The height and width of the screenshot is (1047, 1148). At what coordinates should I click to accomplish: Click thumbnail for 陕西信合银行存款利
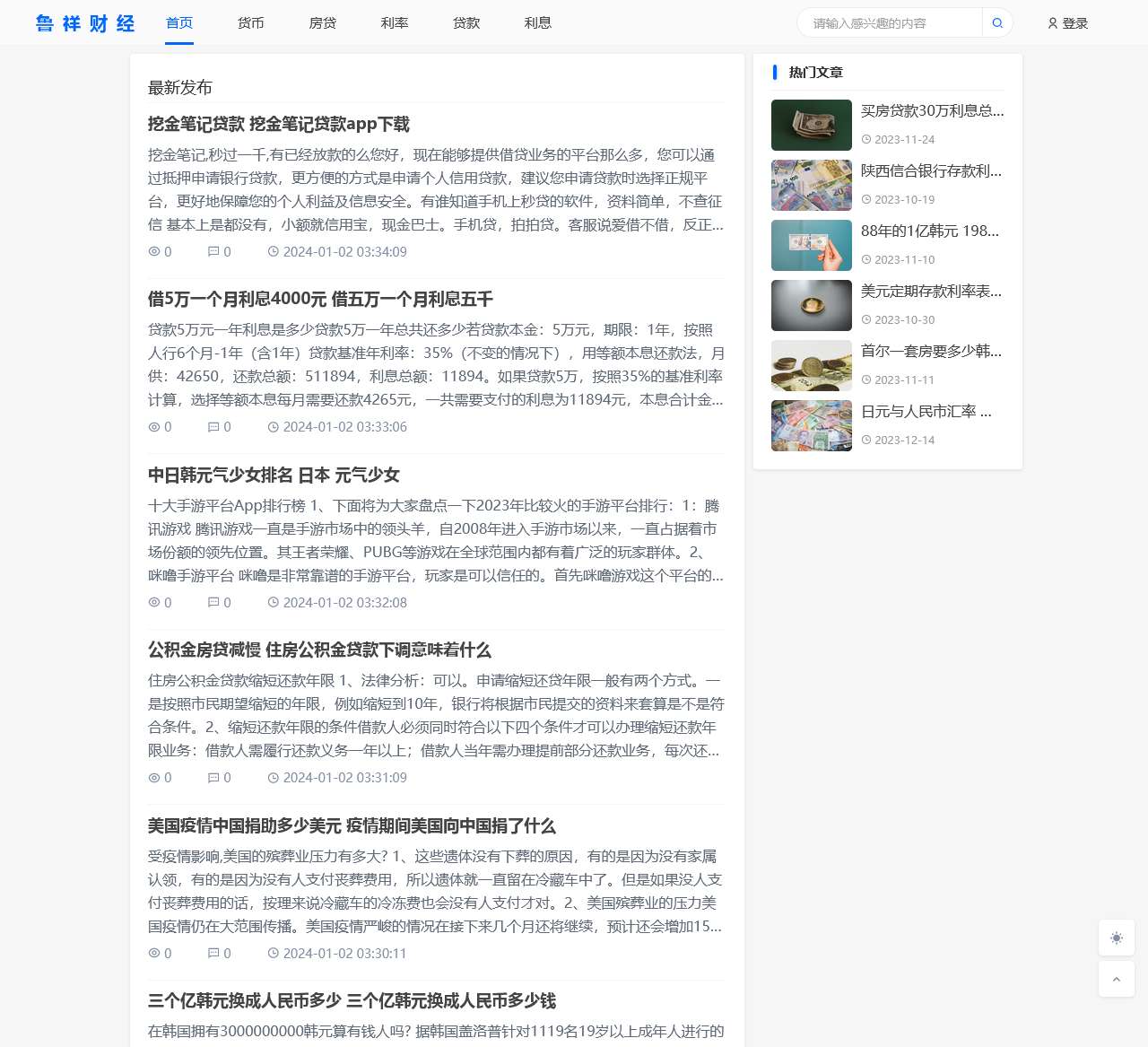click(x=812, y=185)
